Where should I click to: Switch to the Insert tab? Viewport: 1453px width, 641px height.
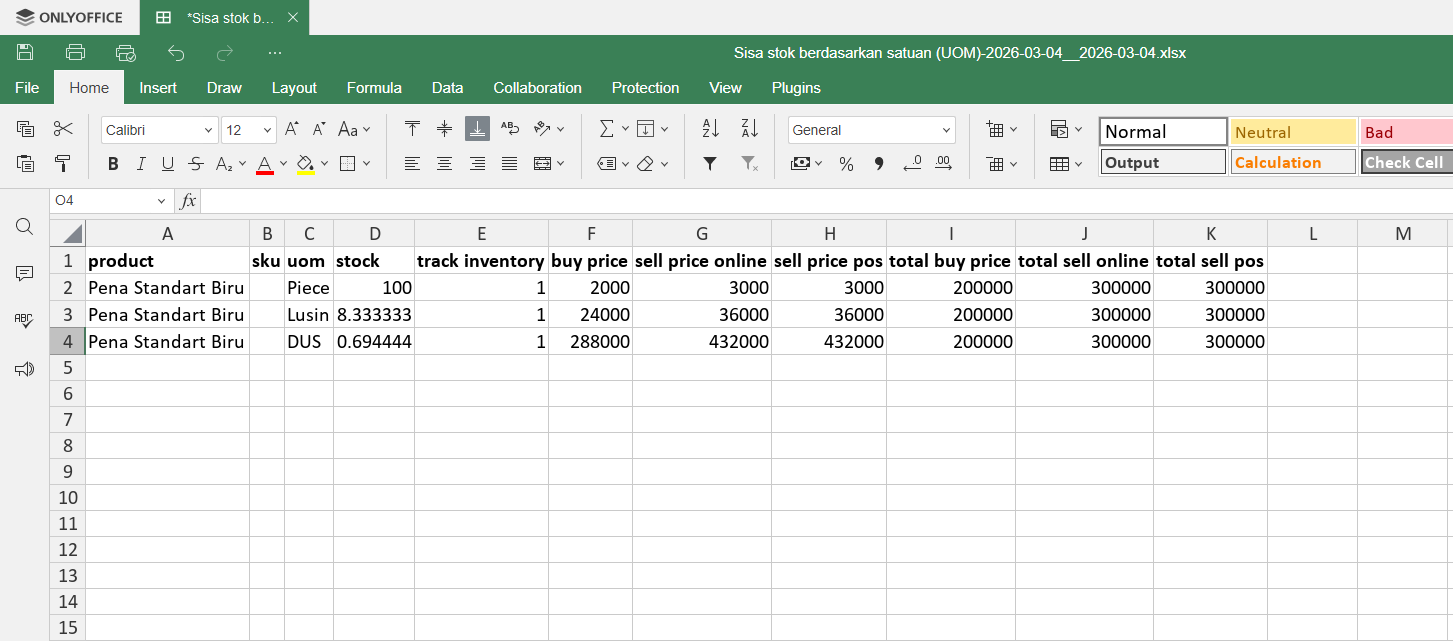pyautogui.click(x=158, y=88)
